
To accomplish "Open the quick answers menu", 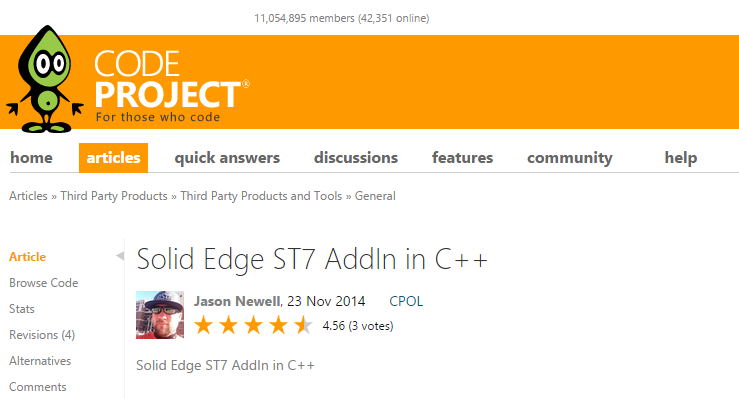I will pyautogui.click(x=227, y=158).
